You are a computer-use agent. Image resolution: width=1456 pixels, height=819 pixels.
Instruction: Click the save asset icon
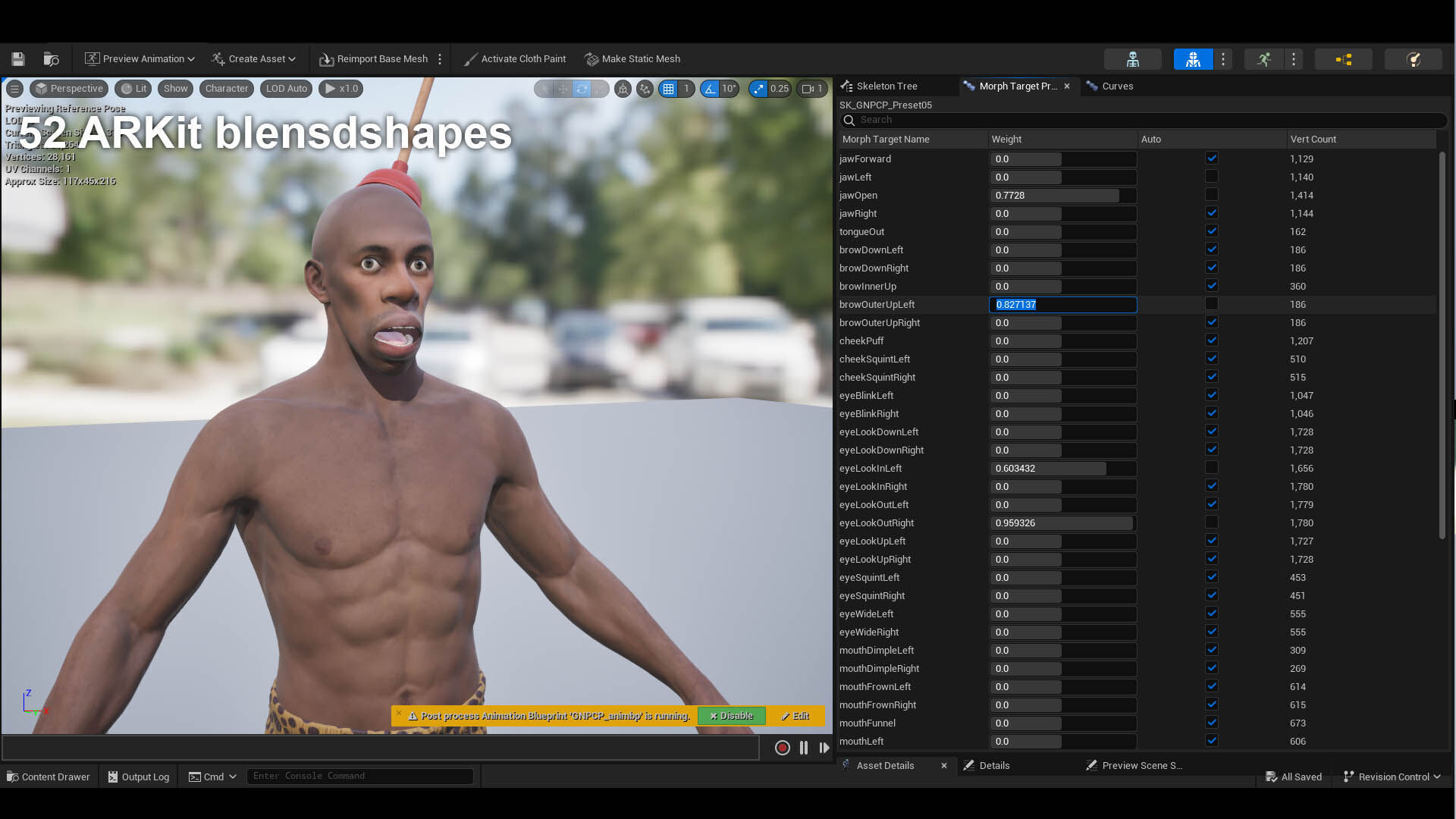point(18,59)
